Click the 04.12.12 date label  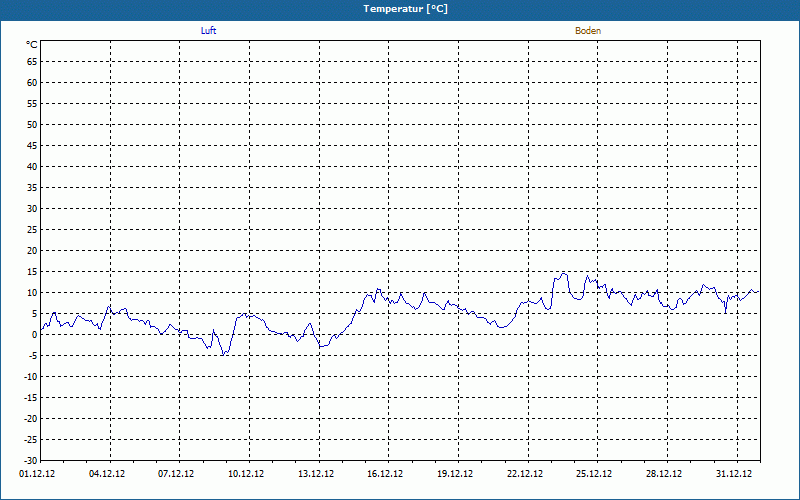click(x=106, y=474)
